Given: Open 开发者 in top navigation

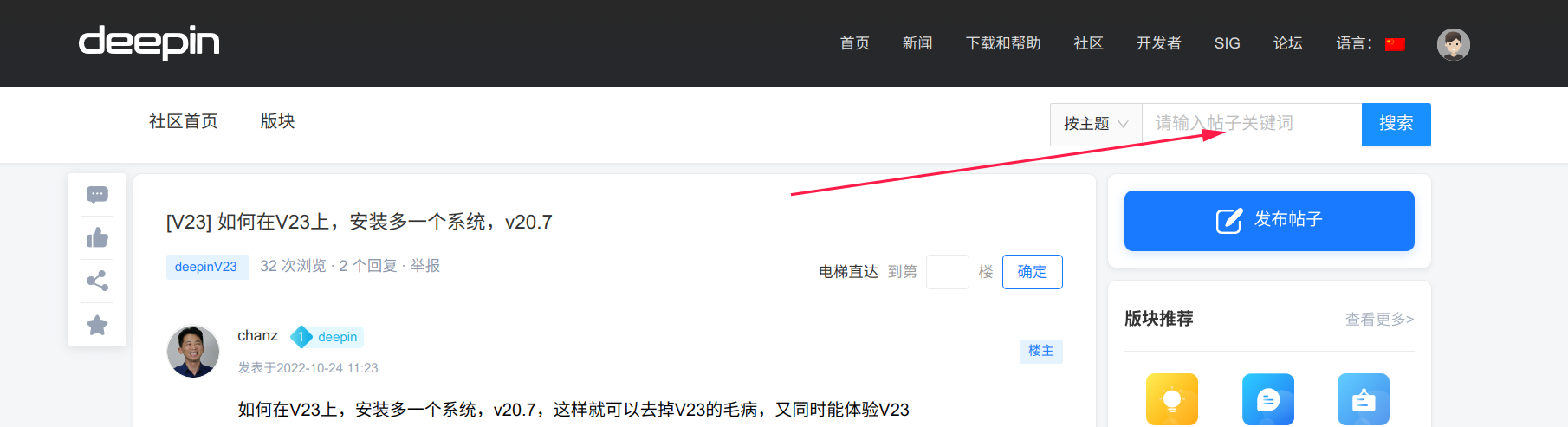Looking at the screenshot, I should pyautogui.click(x=1158, y=43).
